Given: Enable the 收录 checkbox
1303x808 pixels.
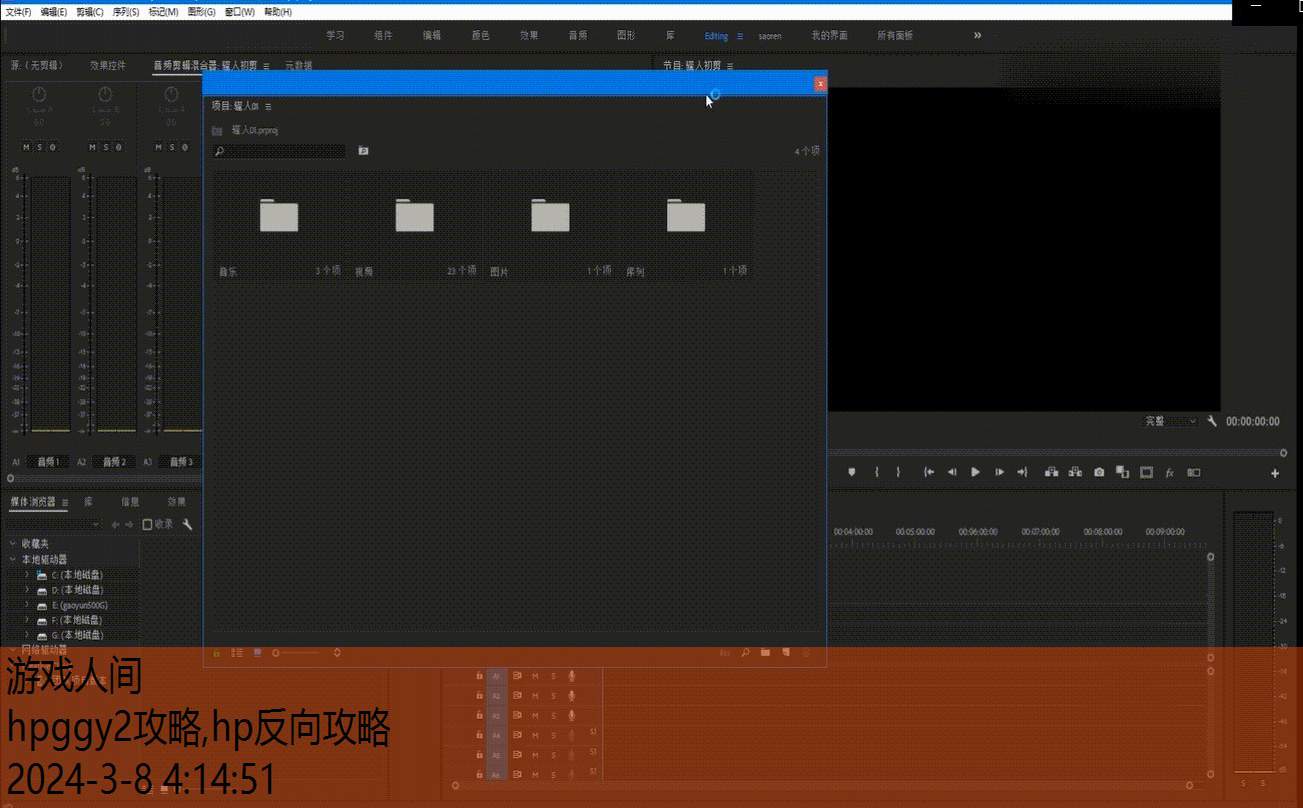Looking at the screenshot, I should click(x=147, y=524).
